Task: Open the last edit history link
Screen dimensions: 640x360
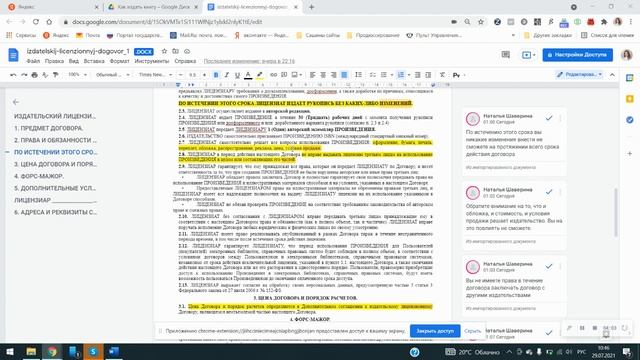Action: tap(249, 61)
